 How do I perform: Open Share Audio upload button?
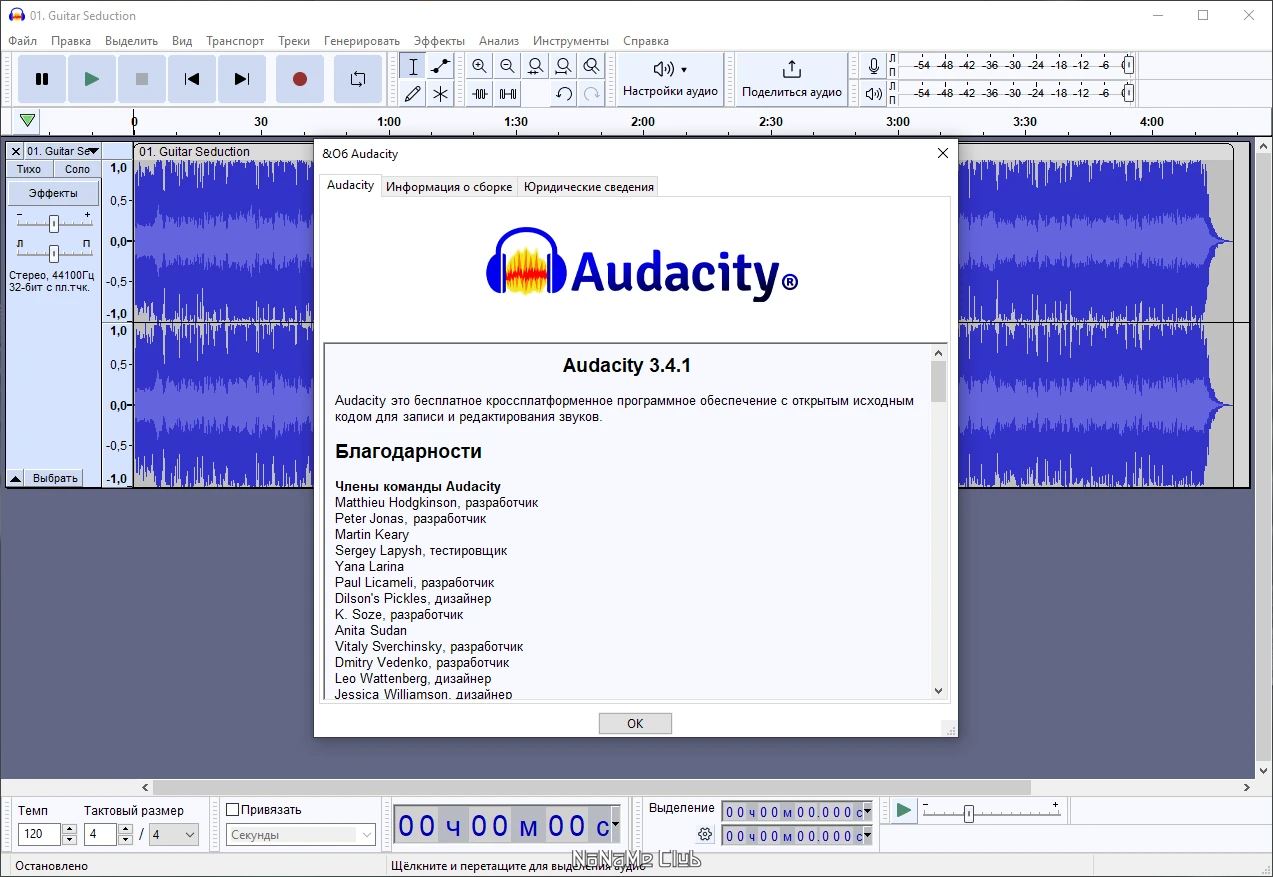point(791,79)
